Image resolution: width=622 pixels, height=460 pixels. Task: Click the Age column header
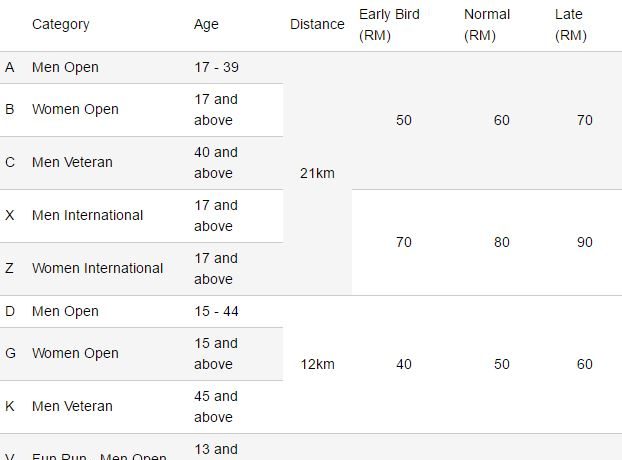tap(206, 25)
